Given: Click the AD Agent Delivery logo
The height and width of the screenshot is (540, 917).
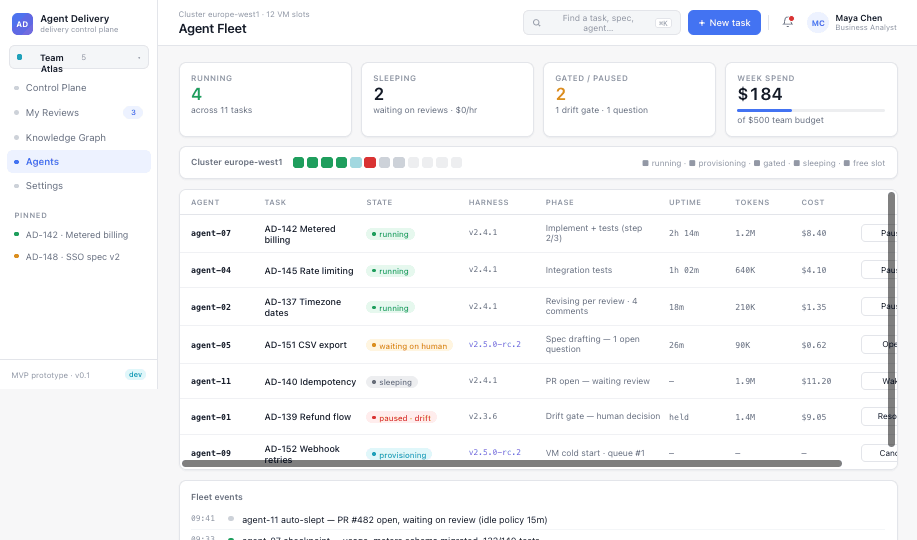Looking at the screenshot, I should (22, 24).
